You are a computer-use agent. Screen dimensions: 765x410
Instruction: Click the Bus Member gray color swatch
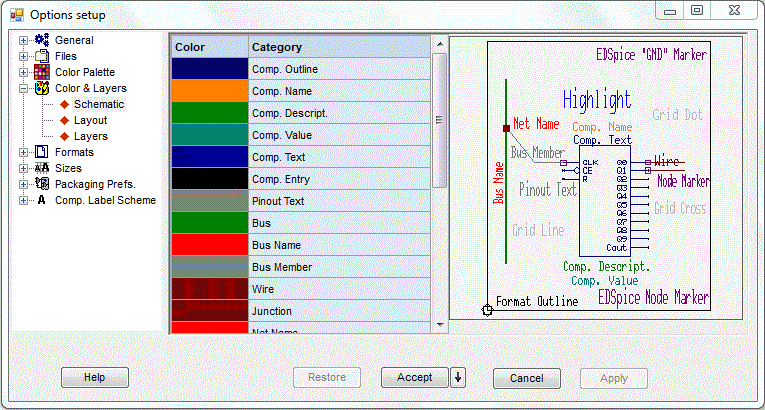point(210,266)
